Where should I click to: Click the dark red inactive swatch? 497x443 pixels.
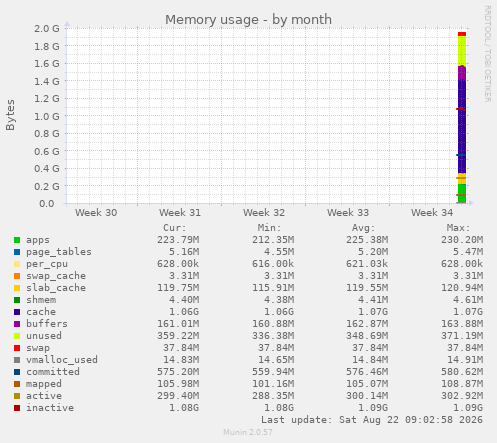coord(17,408)
